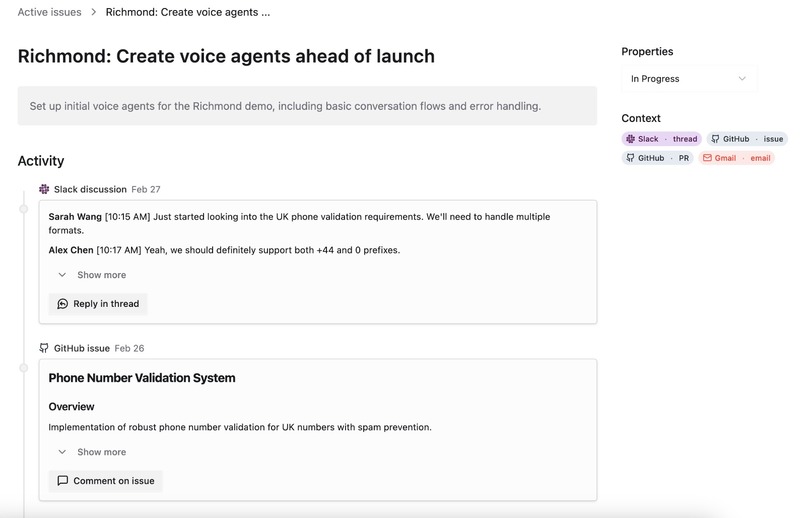
Task: Click Alex Chen's name in Slack message
Action: 71,250
